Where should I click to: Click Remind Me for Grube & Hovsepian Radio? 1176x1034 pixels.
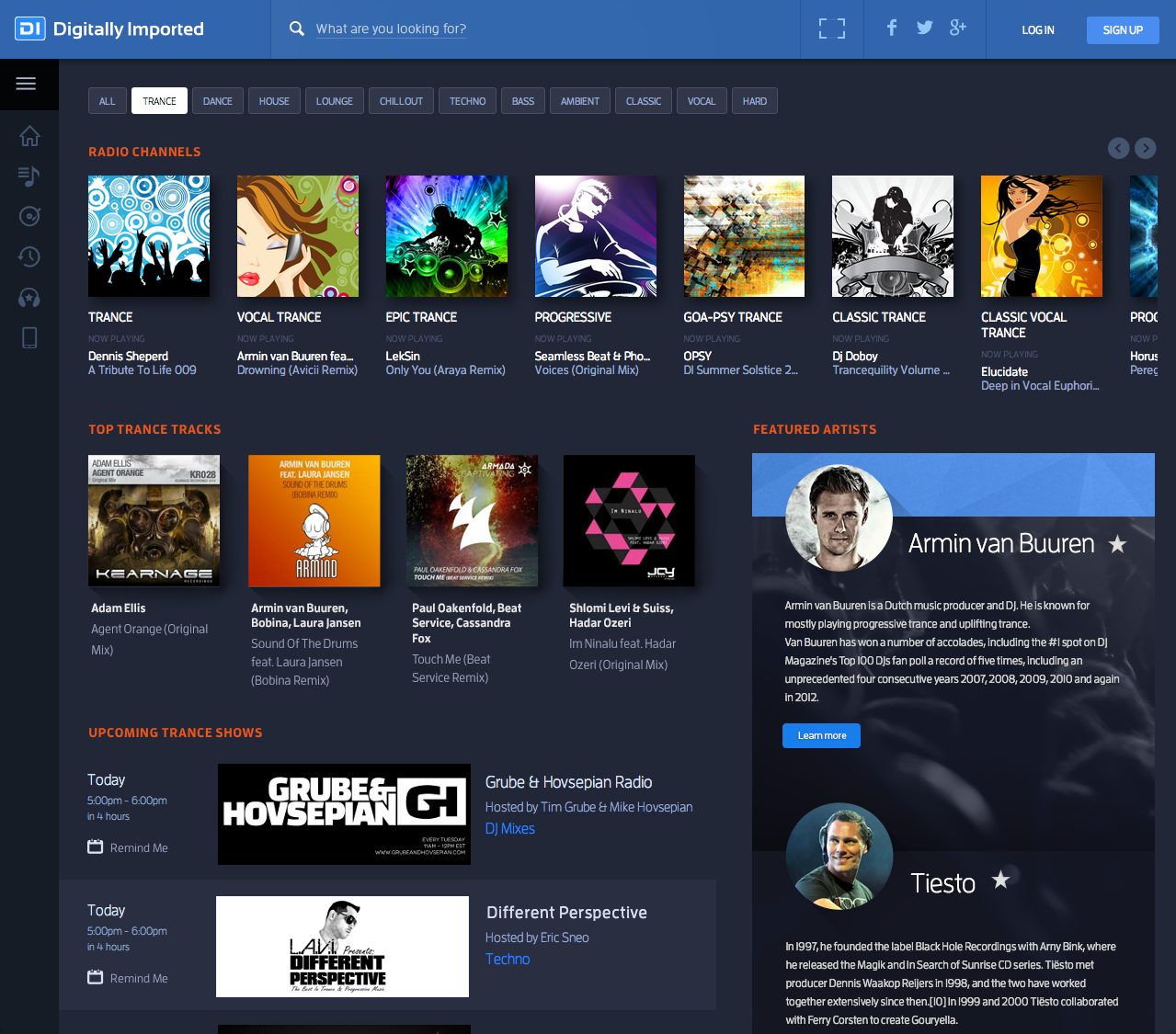(x=139, y=847)
